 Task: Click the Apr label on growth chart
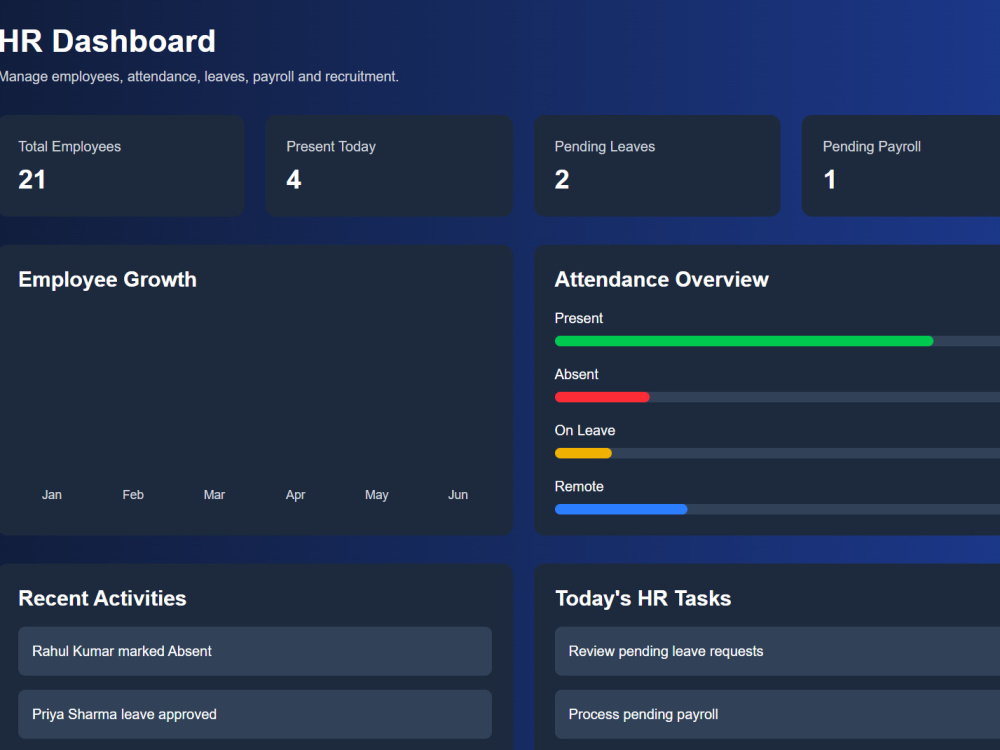(x=295, y=495)
